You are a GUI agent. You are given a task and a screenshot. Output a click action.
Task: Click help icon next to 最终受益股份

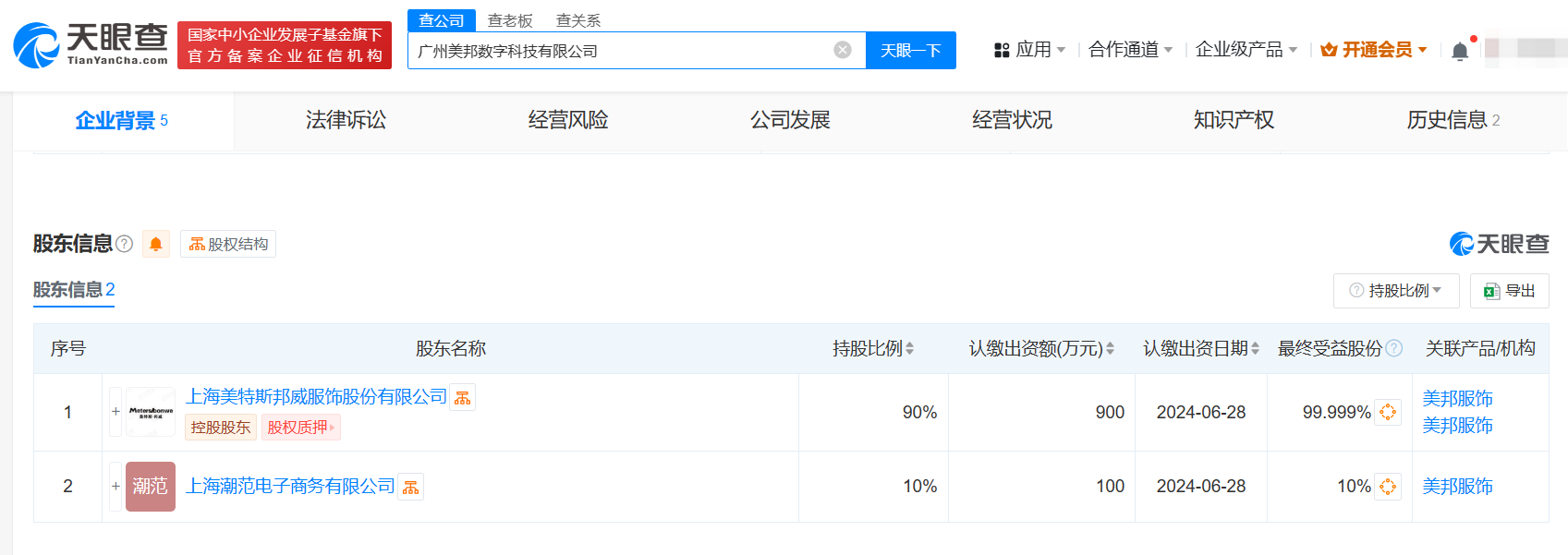pyautogui.click(x=1394, y=348)
